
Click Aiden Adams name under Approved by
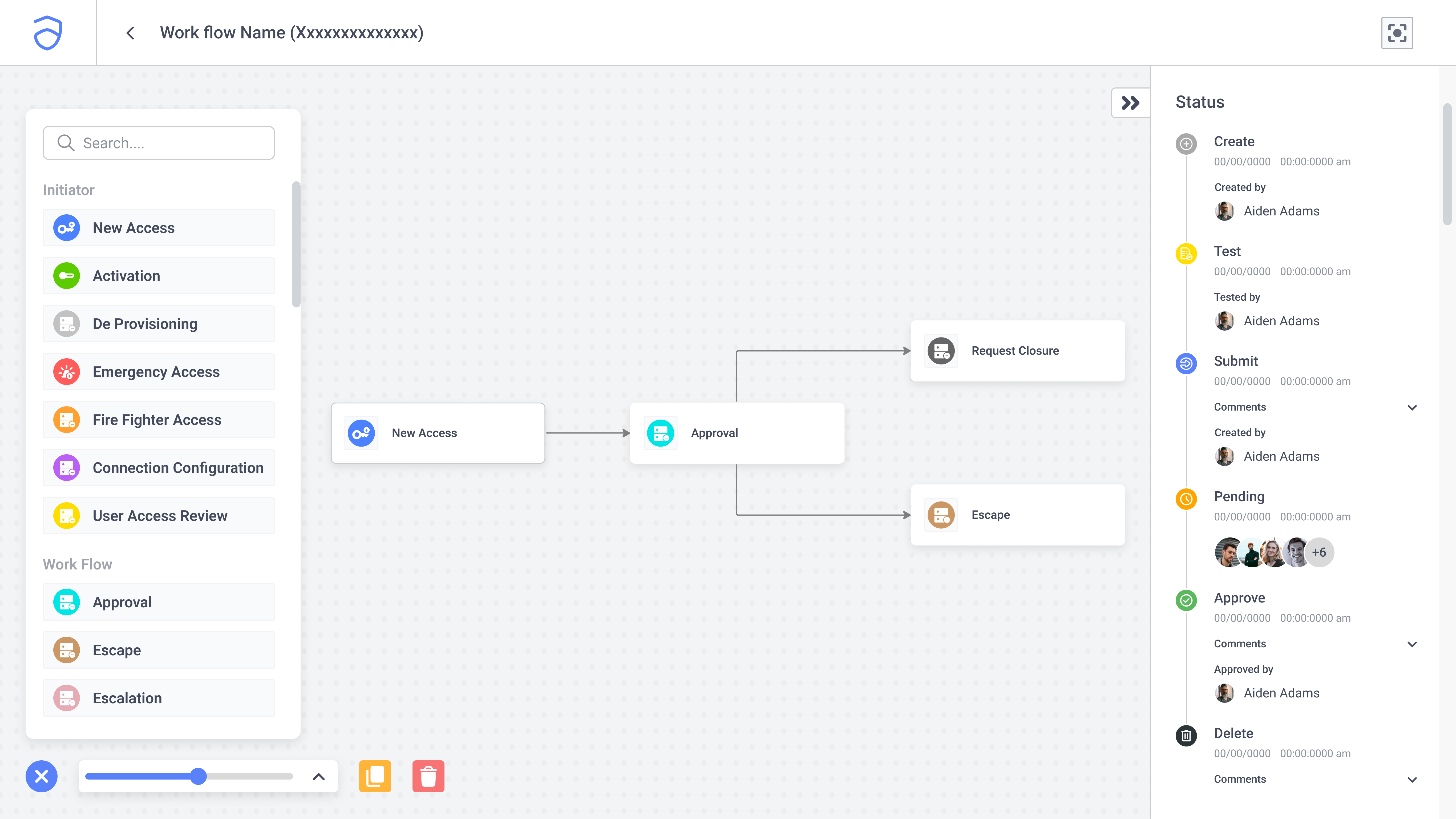(1281, 693)
